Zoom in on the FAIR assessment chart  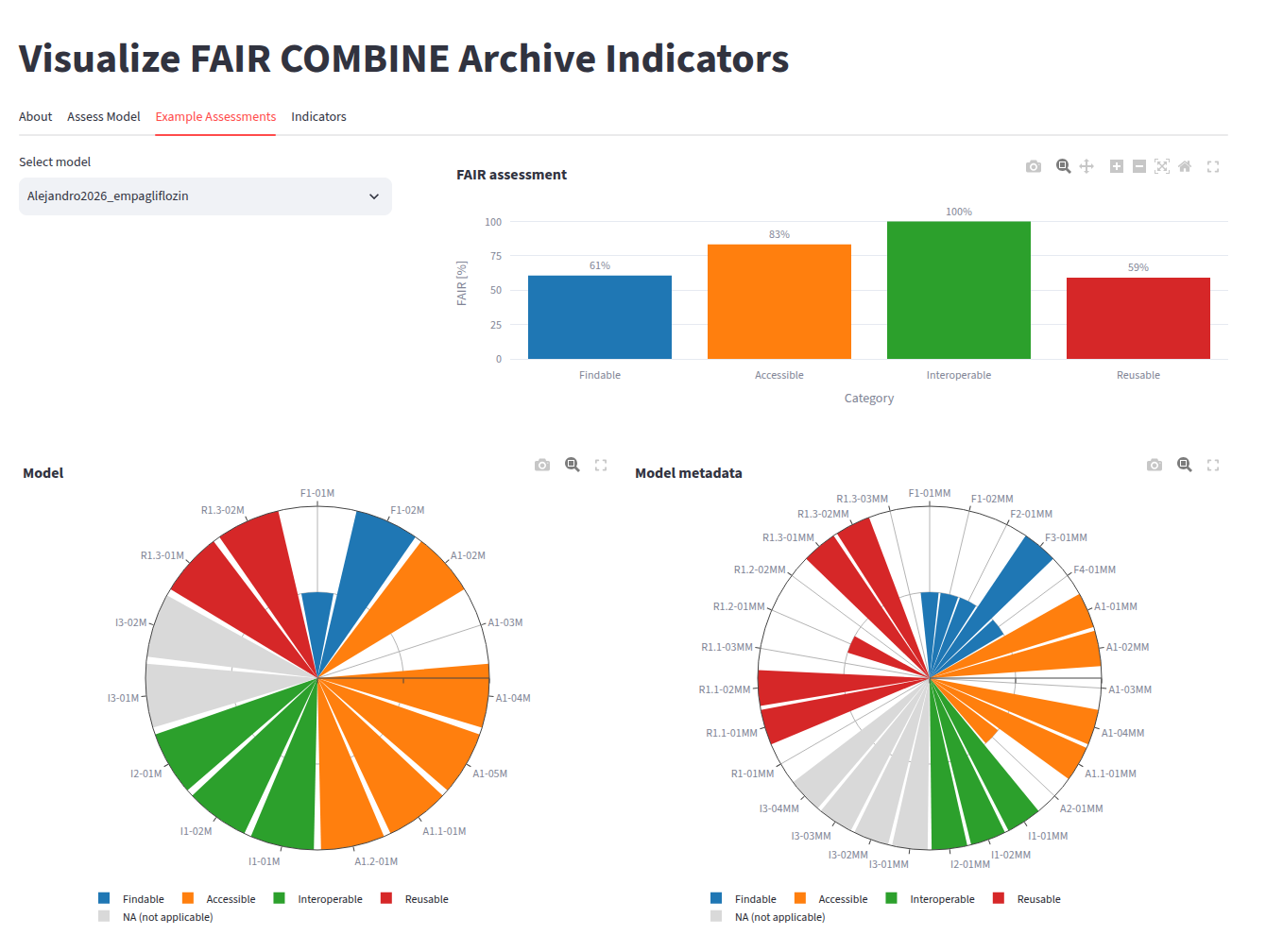1117,166
